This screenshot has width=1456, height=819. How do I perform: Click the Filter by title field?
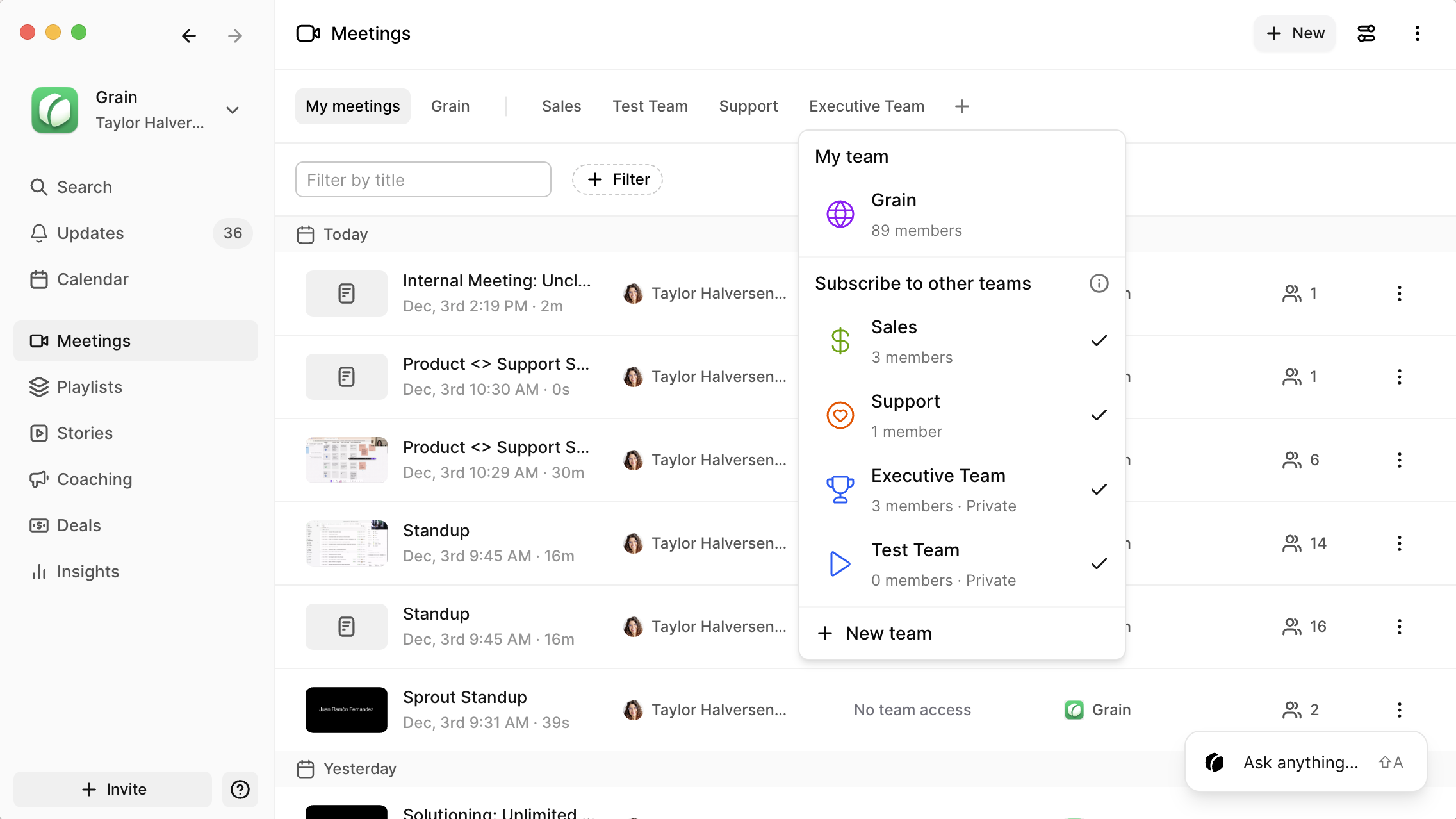point(423,180)
